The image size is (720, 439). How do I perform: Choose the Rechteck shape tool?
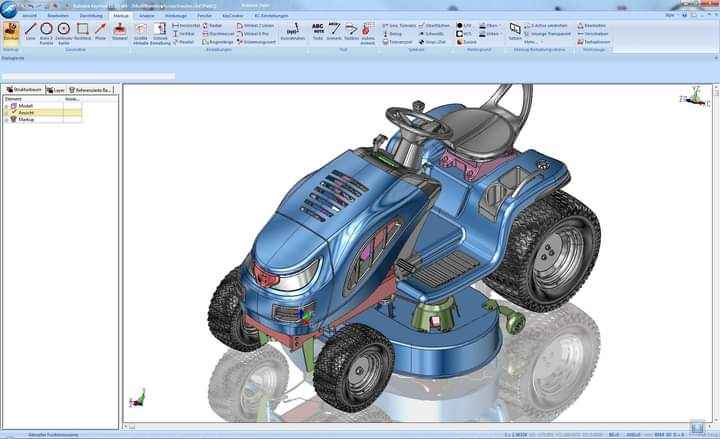tap(82, 31)
